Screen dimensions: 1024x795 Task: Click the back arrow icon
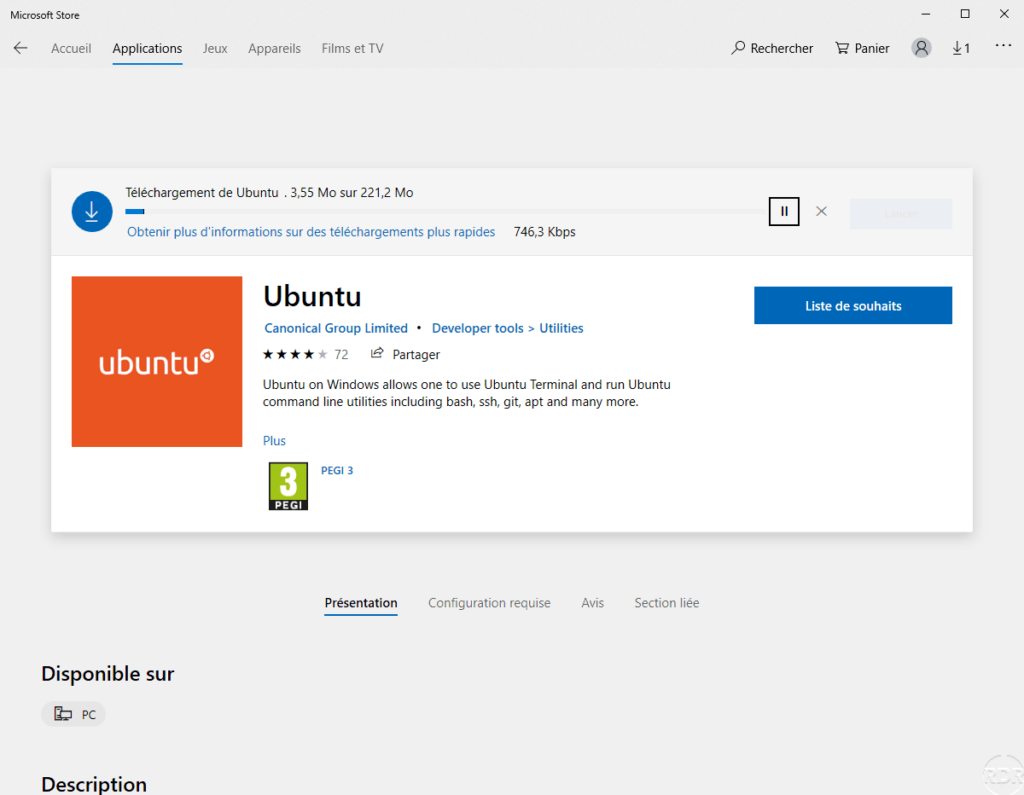pos(20,48)
